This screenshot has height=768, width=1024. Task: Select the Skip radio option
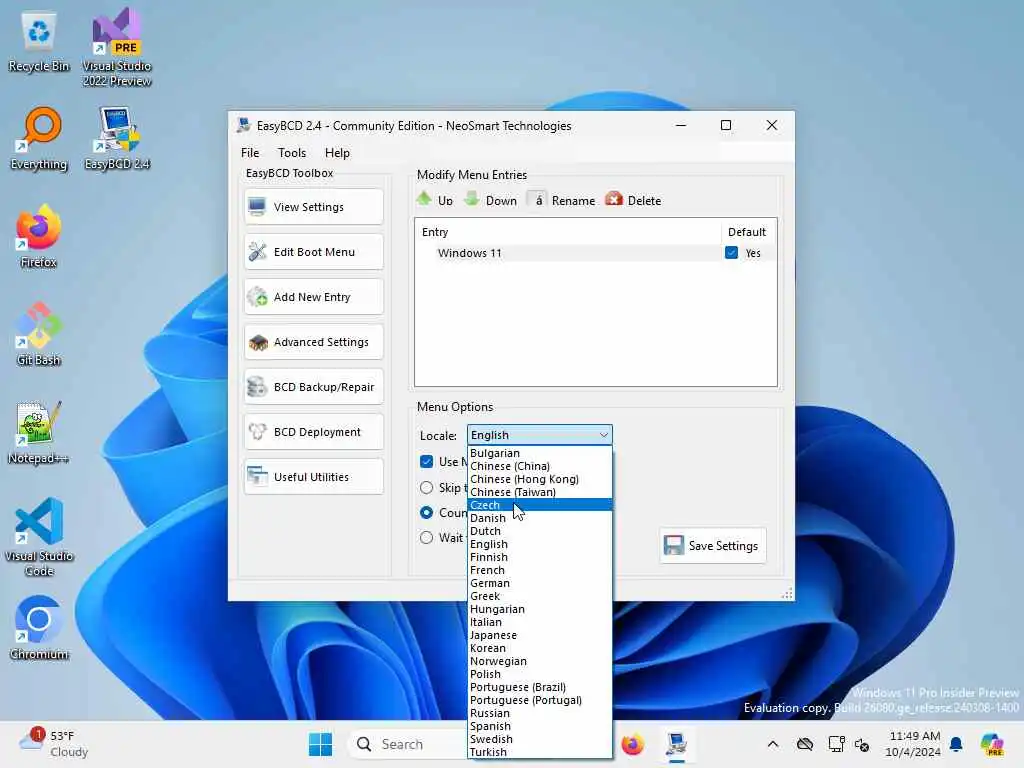click(426, 488)
